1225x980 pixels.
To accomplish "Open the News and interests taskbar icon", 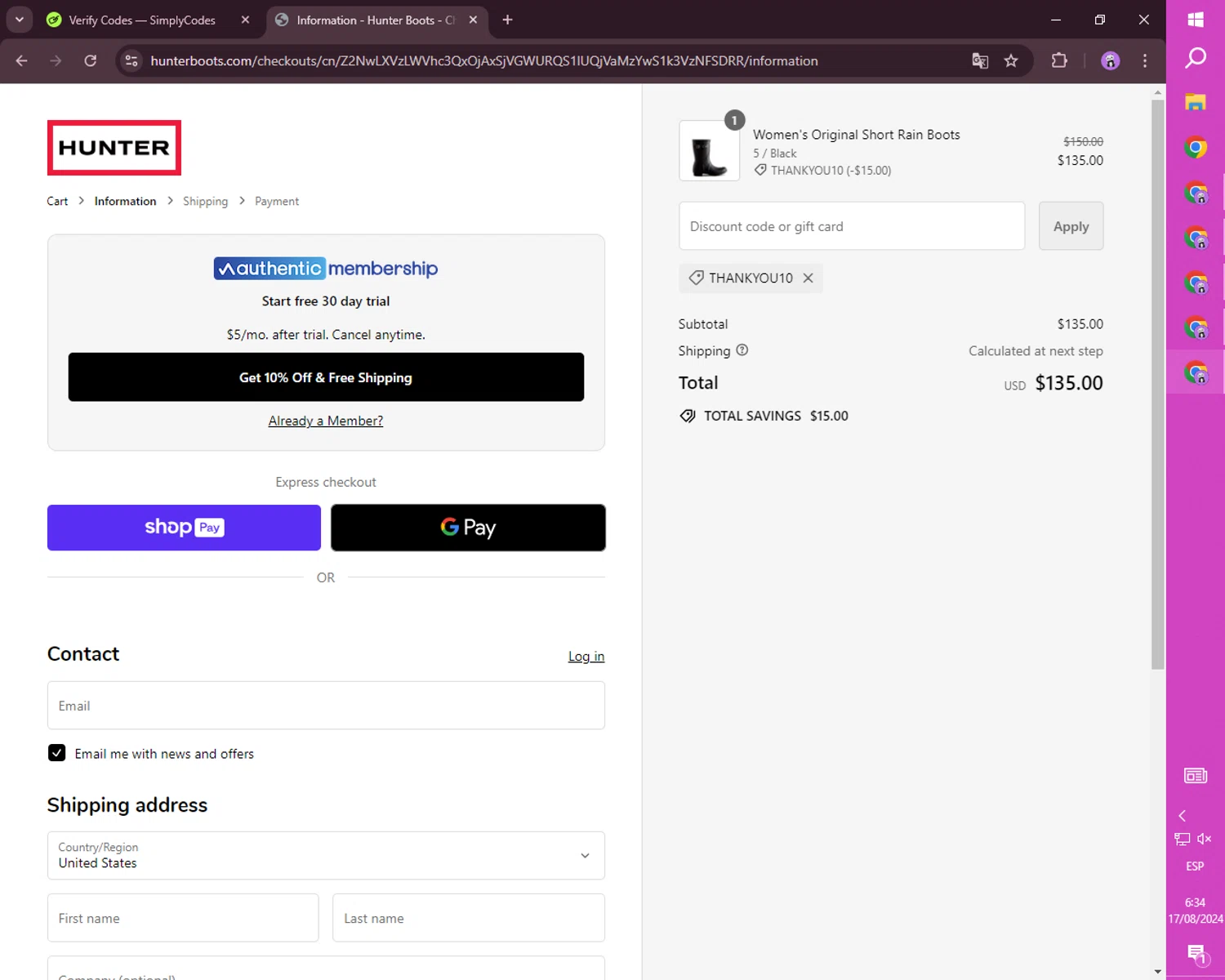I will tap(1196, 775).
